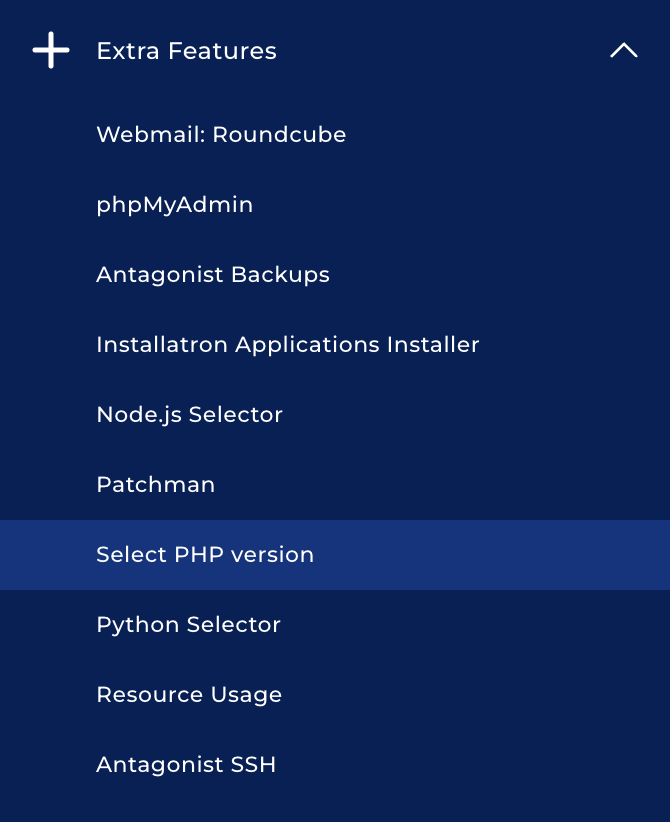This screenshot has height=822, width=670.
Task: Open Antagonist Backups
Action: 213,274
